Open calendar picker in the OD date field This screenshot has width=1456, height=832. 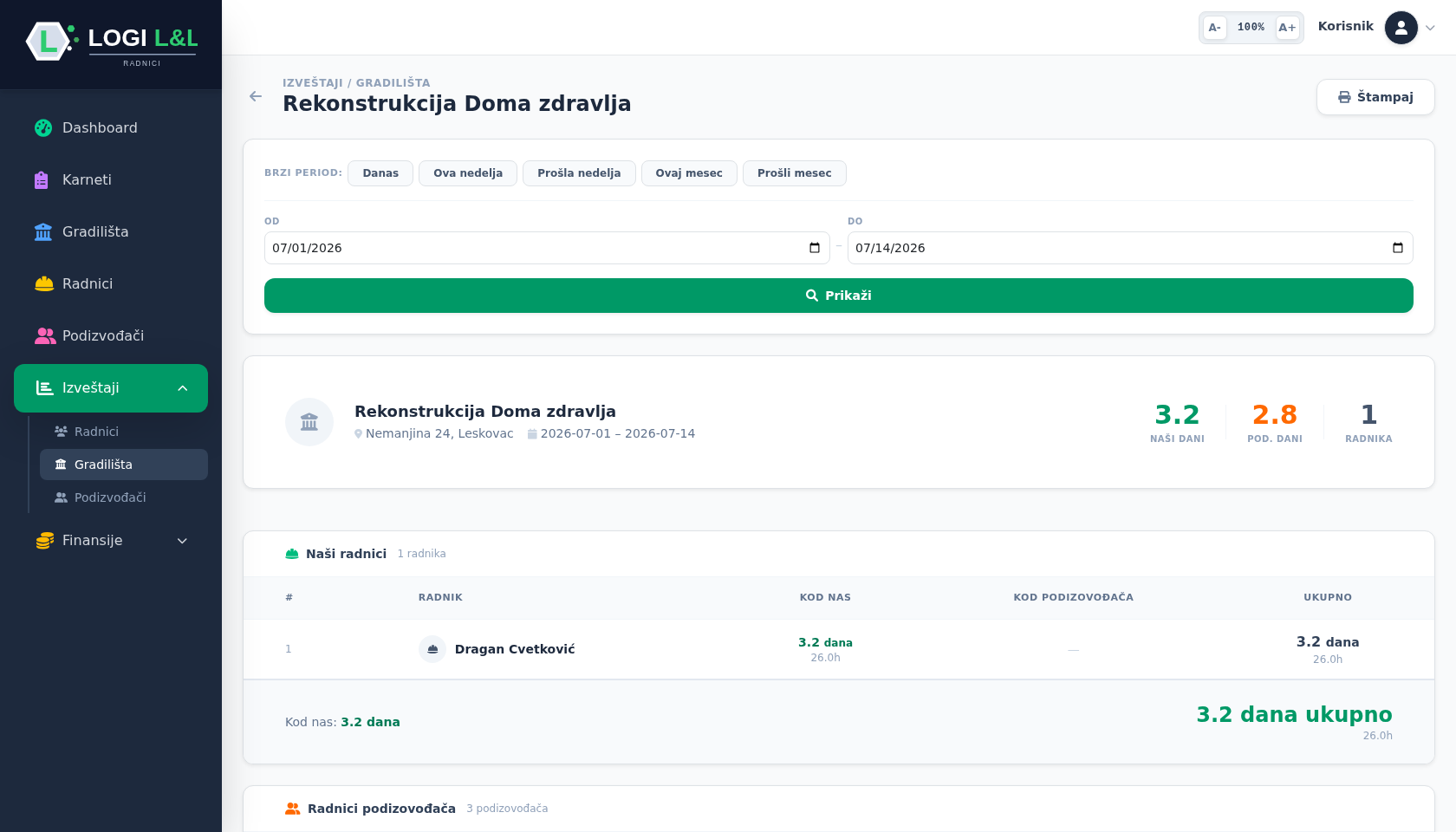815,248
